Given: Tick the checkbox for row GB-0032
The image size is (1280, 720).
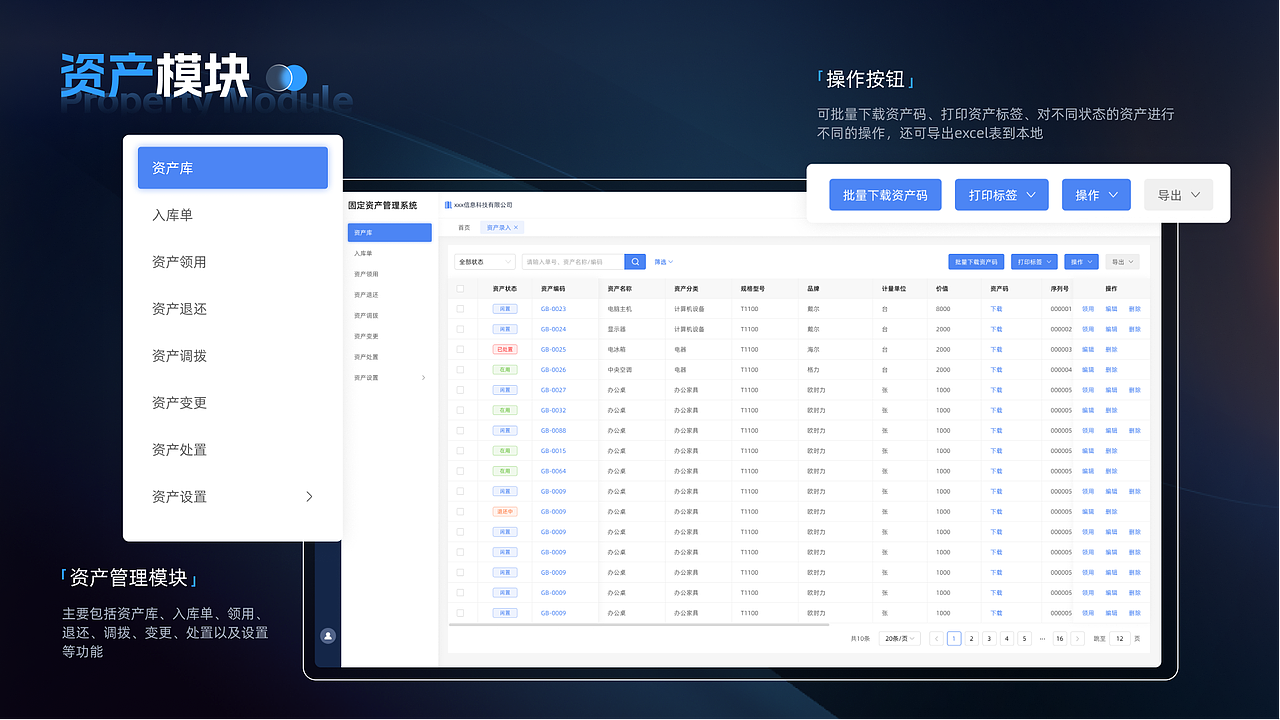Looking at the screenshot, I should (460, 410).
